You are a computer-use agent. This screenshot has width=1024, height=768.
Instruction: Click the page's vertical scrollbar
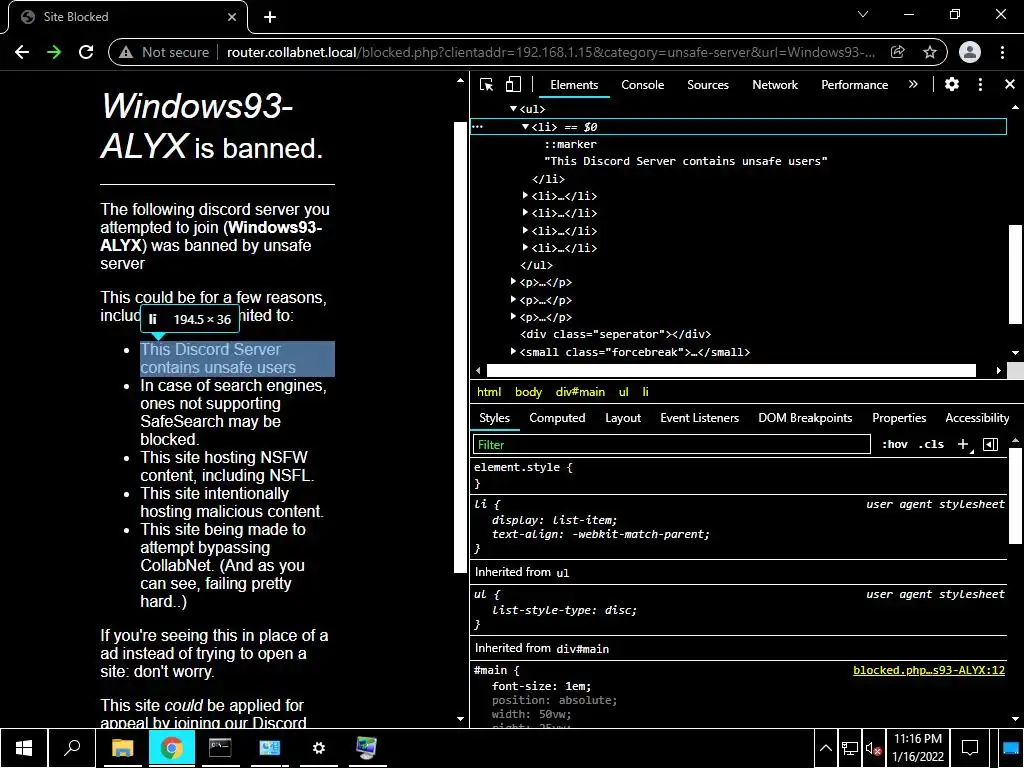click(x=460, y=346)
